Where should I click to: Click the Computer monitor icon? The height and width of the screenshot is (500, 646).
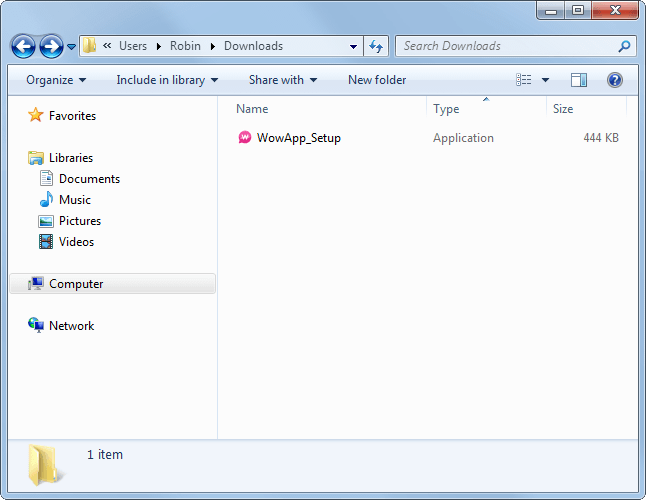(36, 283)
